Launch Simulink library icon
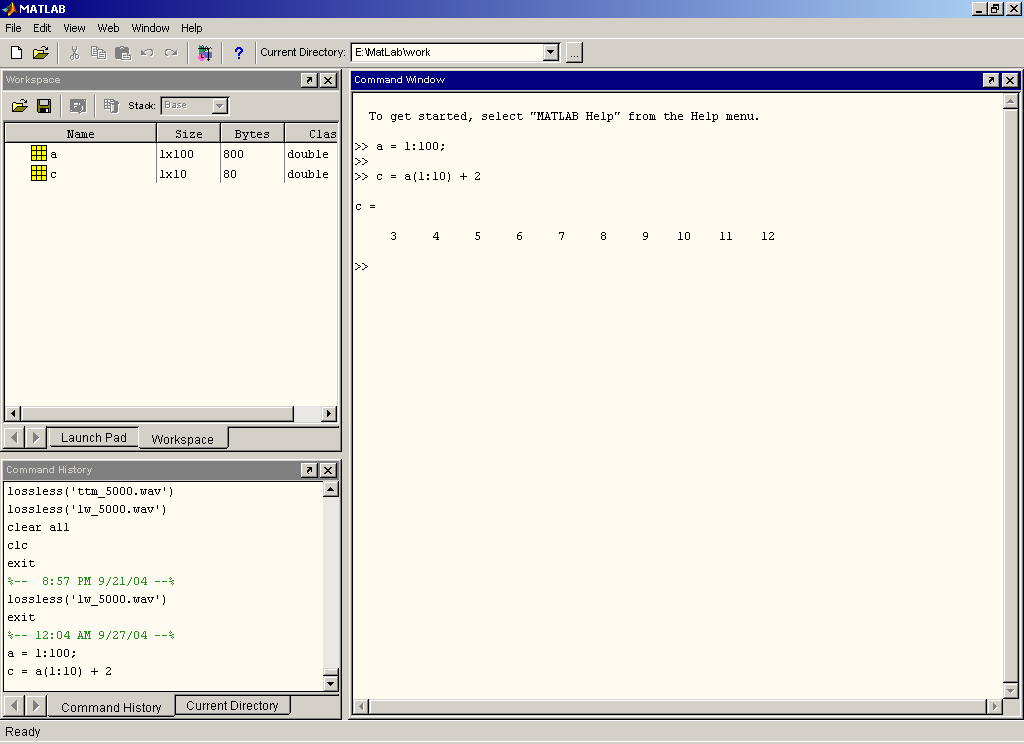The height and width of the screenshot is (744, 1024). click(x=205, y=53)
